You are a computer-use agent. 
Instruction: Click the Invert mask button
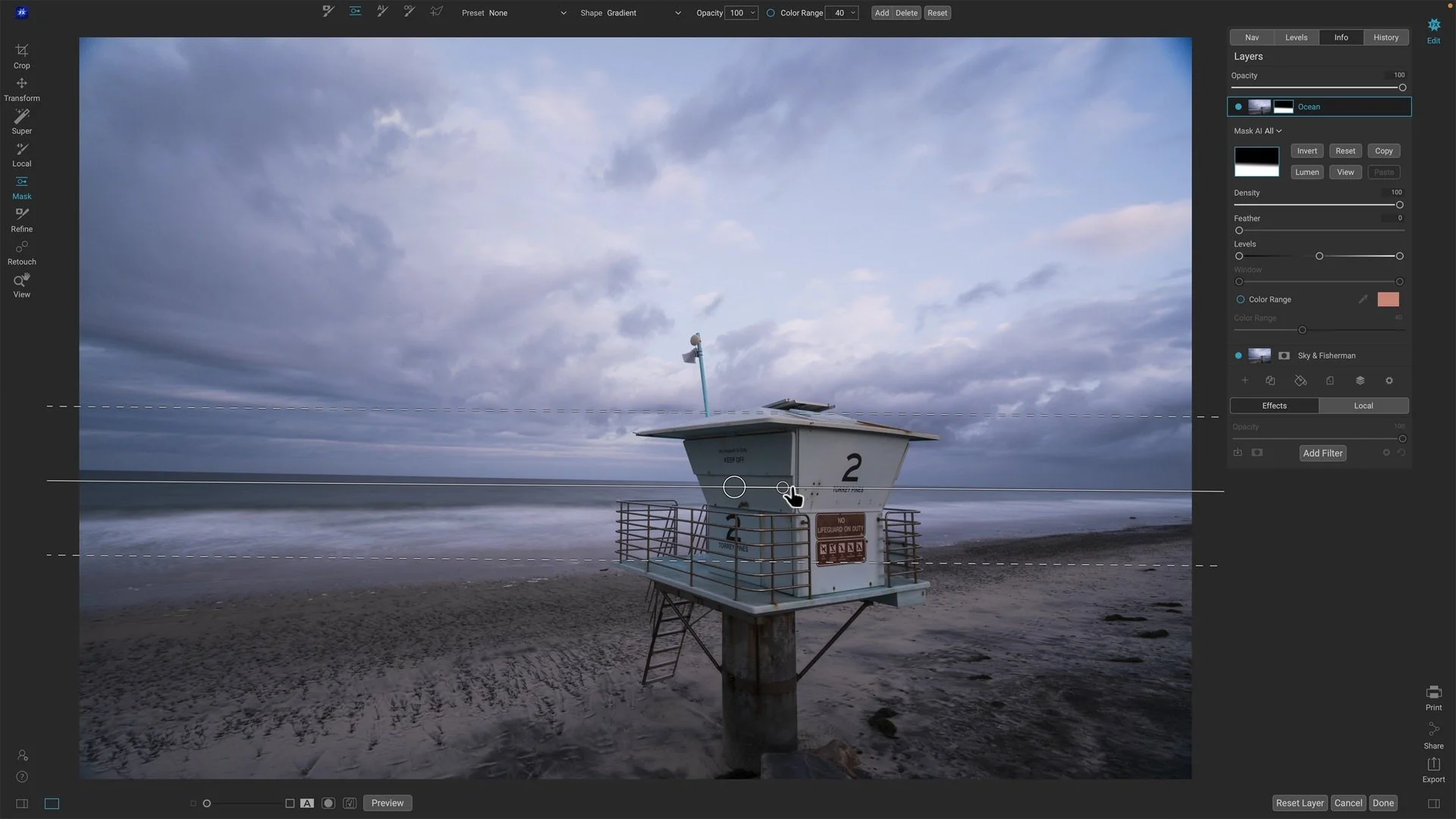pyautogui.click(x=1307, y=150)
